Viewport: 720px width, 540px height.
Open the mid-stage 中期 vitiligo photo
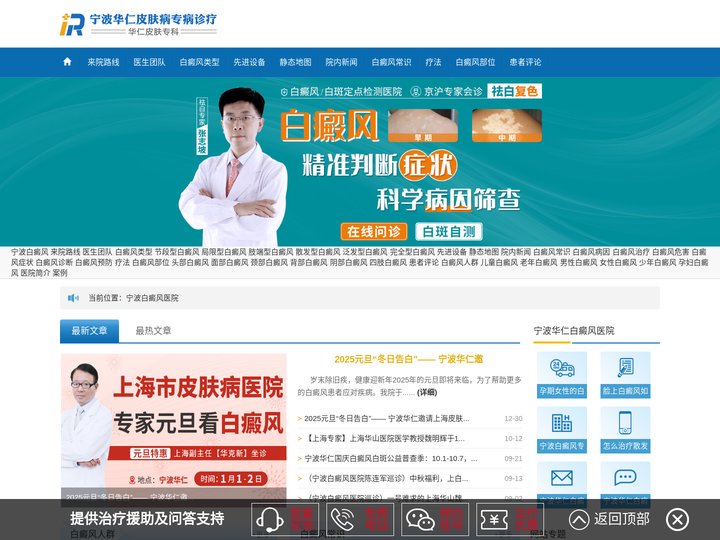(506, 125)
